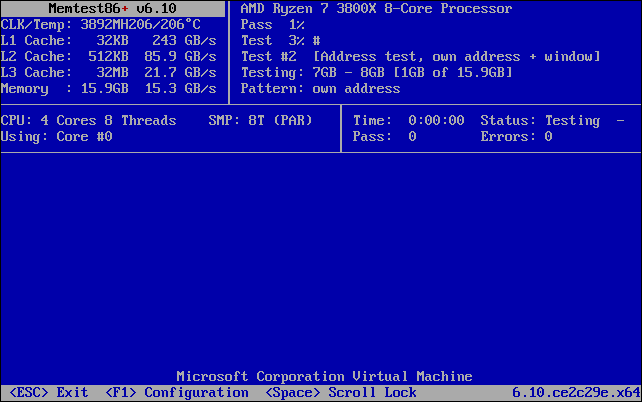Screen dimensions: 642x402
Task: Select the Microsoft Corporation Virtual Machine label
Action: (325, 376)
